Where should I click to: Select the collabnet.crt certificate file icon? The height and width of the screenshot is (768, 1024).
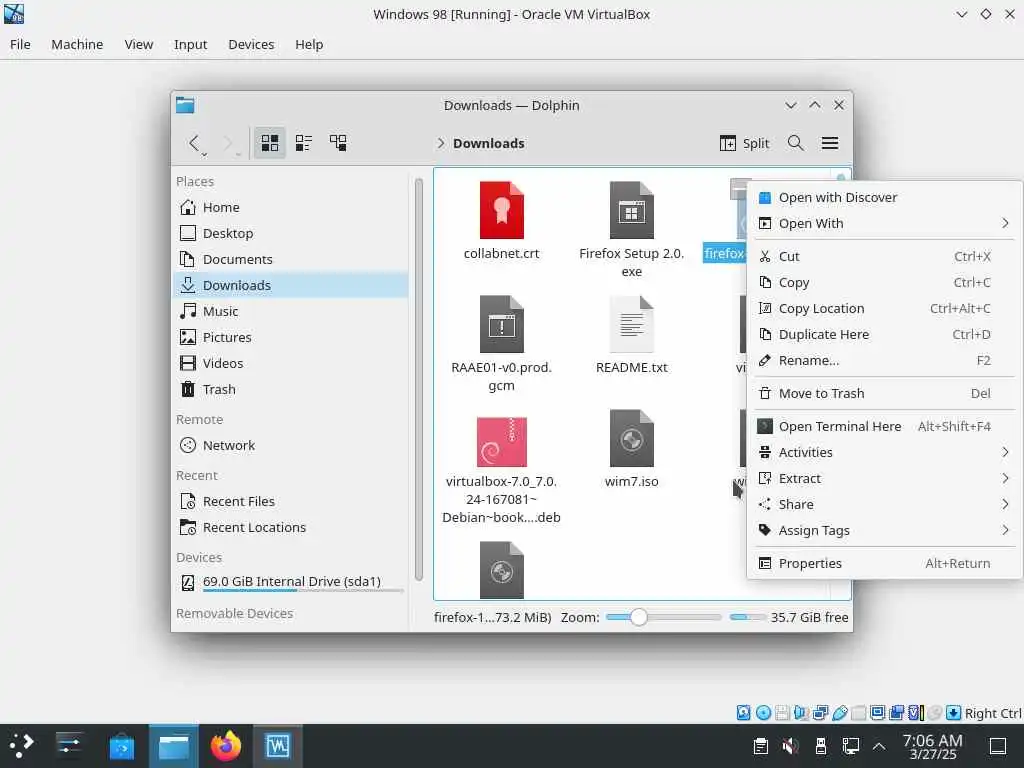click(x=502, y=210)
